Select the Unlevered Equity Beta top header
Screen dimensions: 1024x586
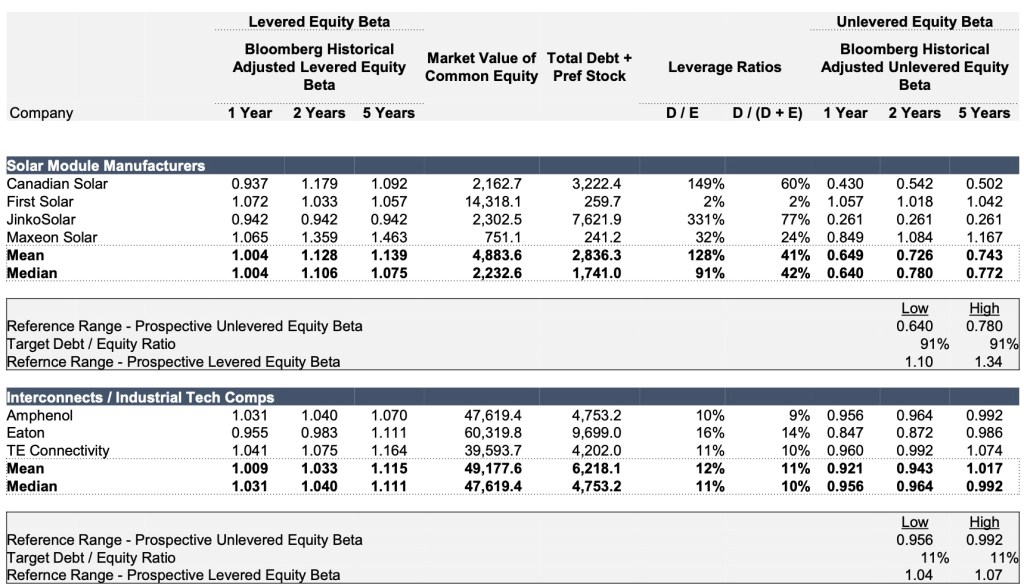coord(914,22)
